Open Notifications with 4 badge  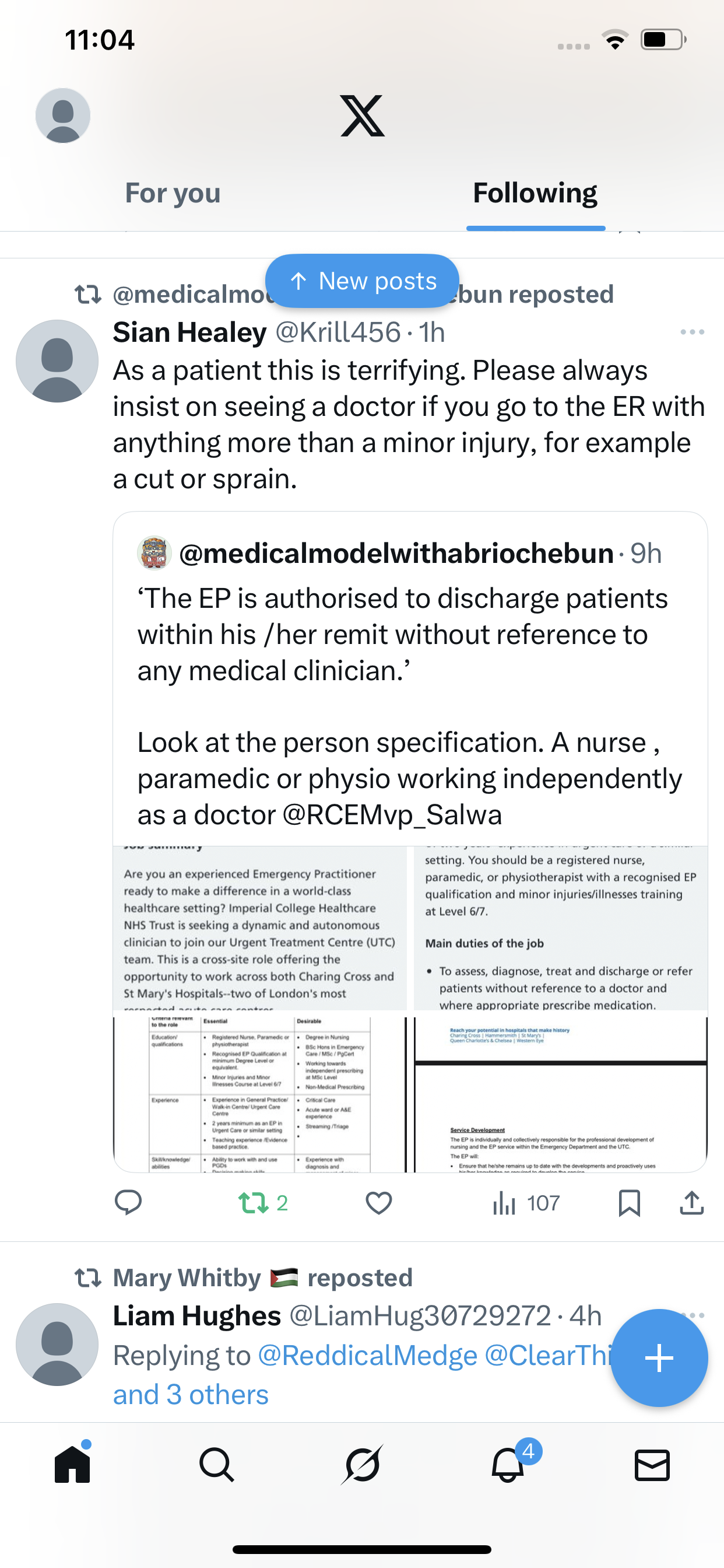point(508,1464)
